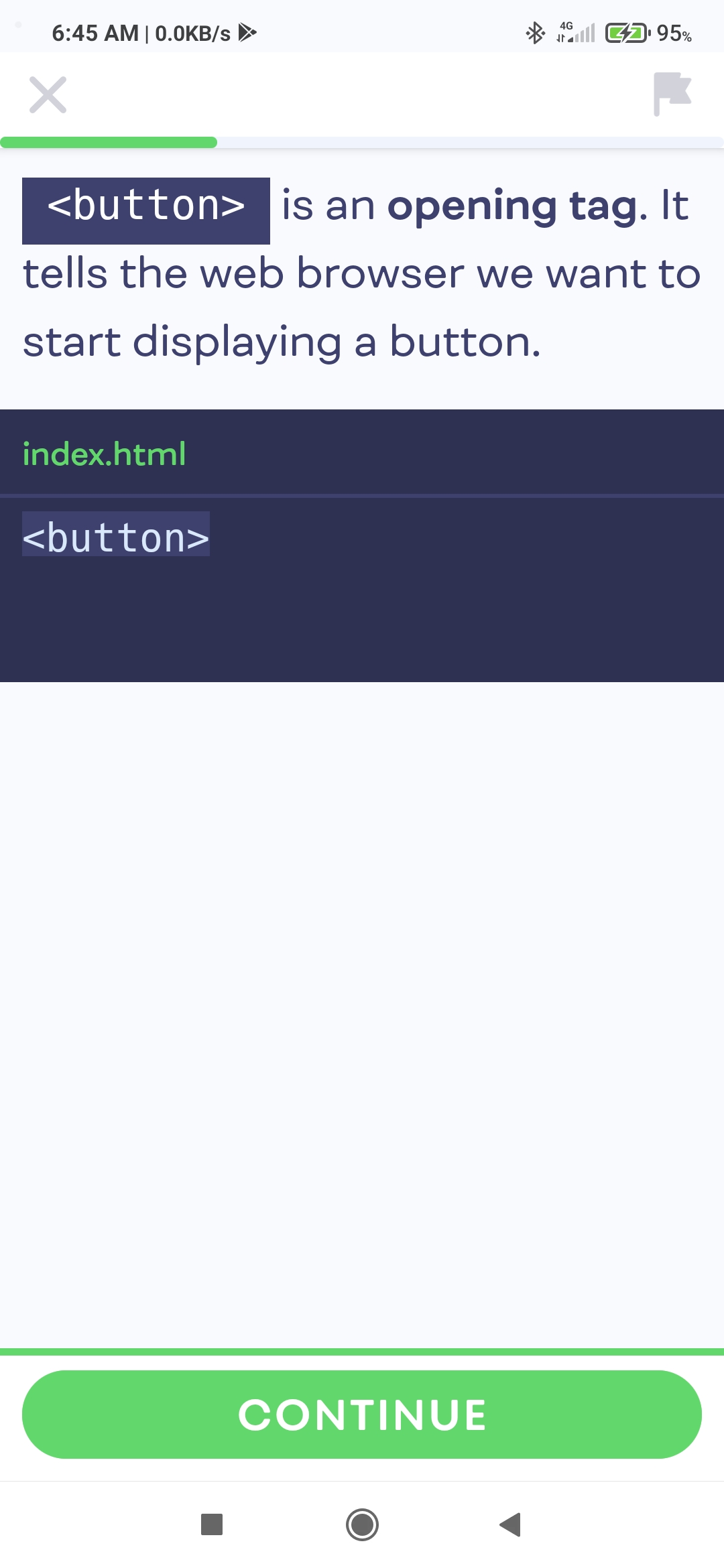Close the lesson with the X icon
The width and height of the screenshot is (724, 1568).
point(48,95)
